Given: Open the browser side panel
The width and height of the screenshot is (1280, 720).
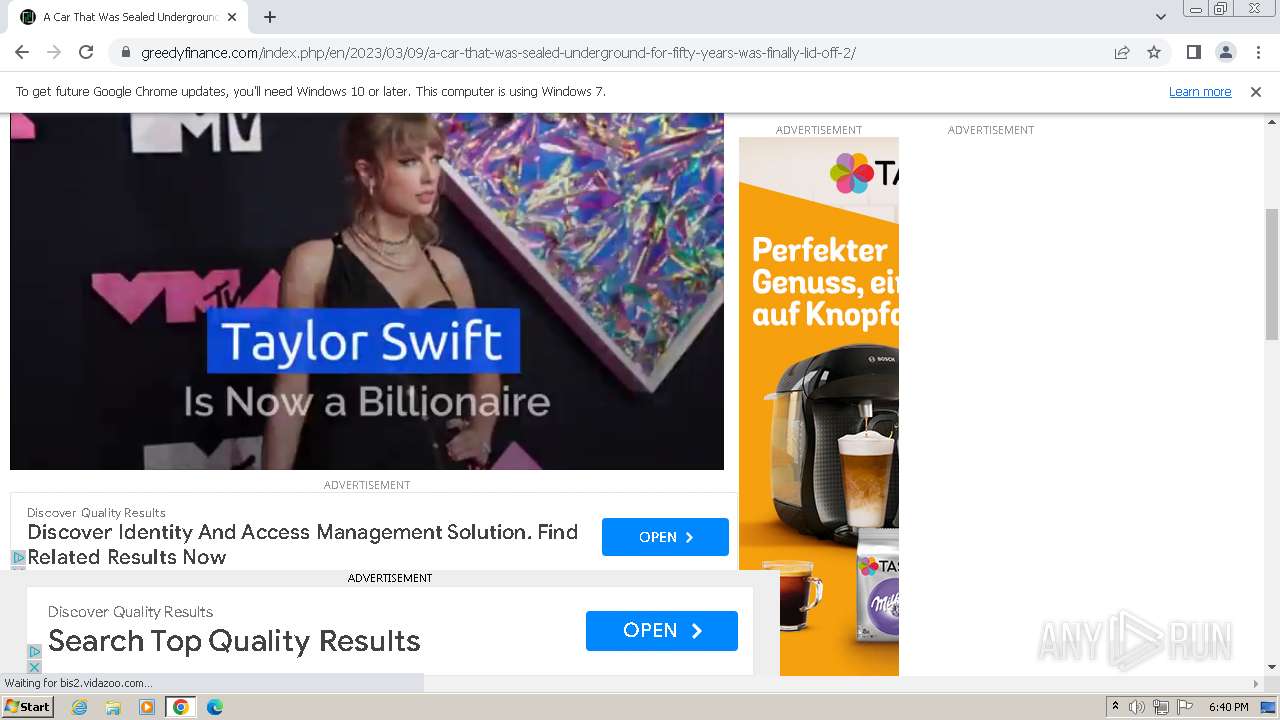Looking at the screenshot, I should point(1193,52).
